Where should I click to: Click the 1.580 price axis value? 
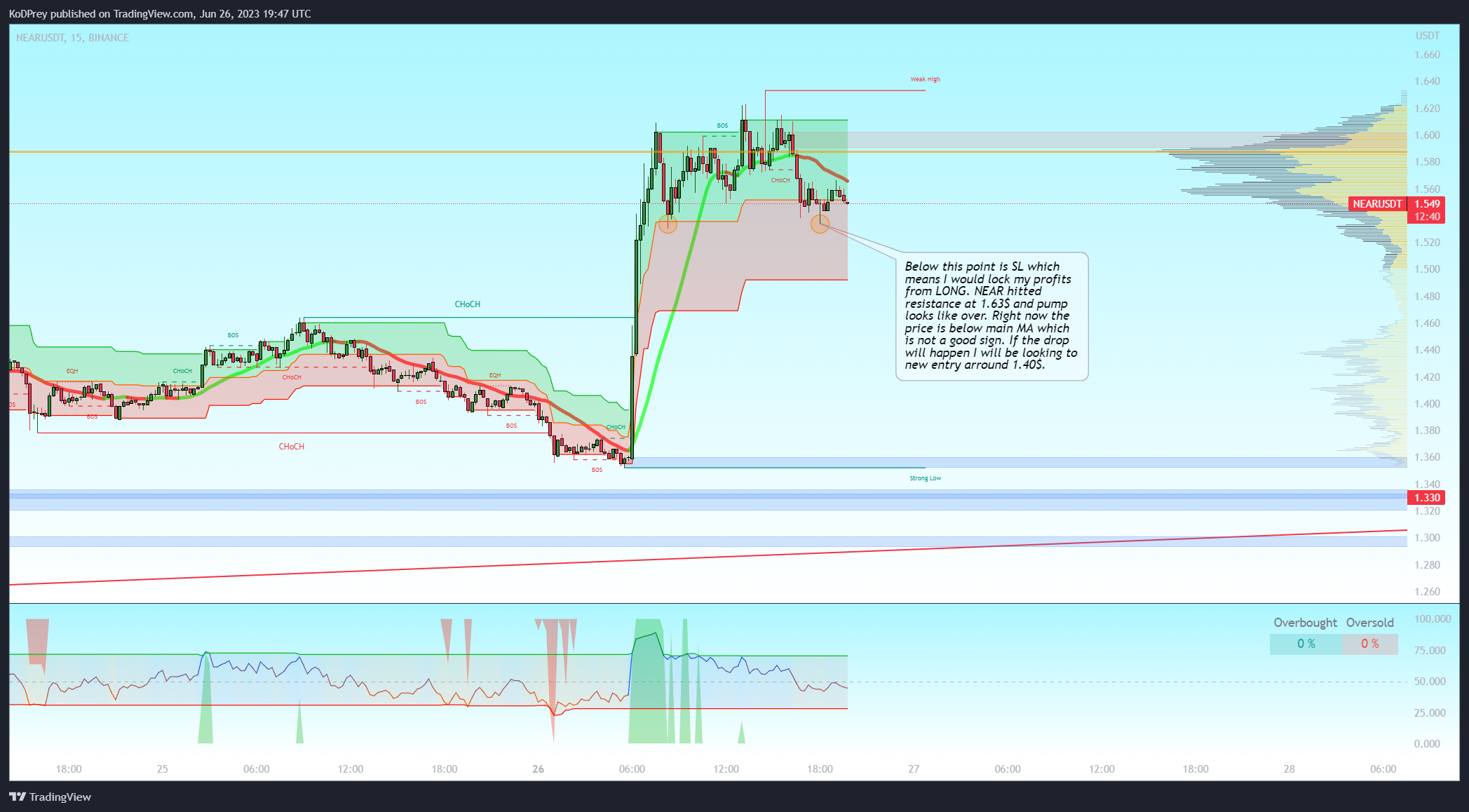1427,162
